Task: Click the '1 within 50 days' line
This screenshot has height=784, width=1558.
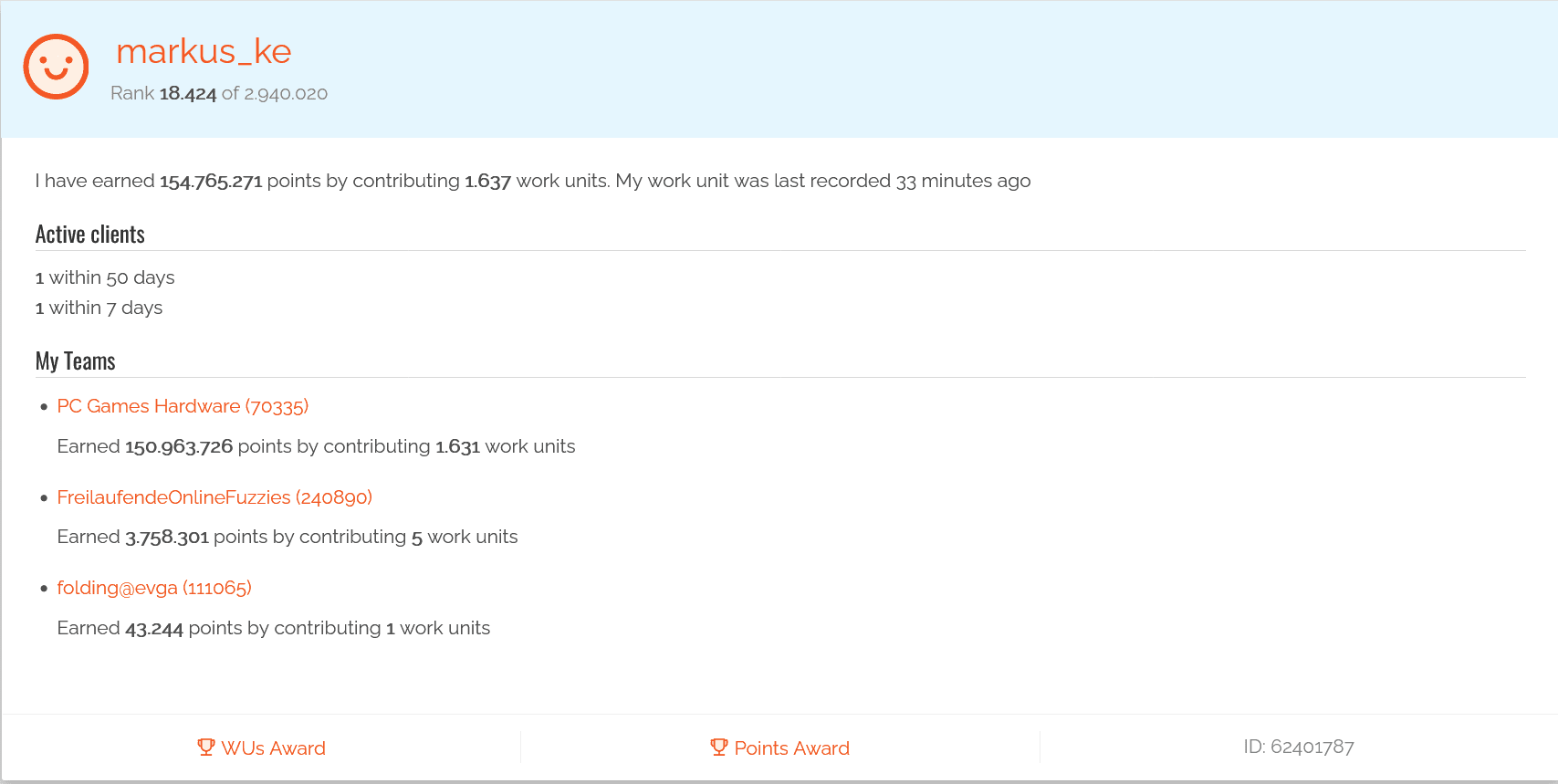Action: 105,277
